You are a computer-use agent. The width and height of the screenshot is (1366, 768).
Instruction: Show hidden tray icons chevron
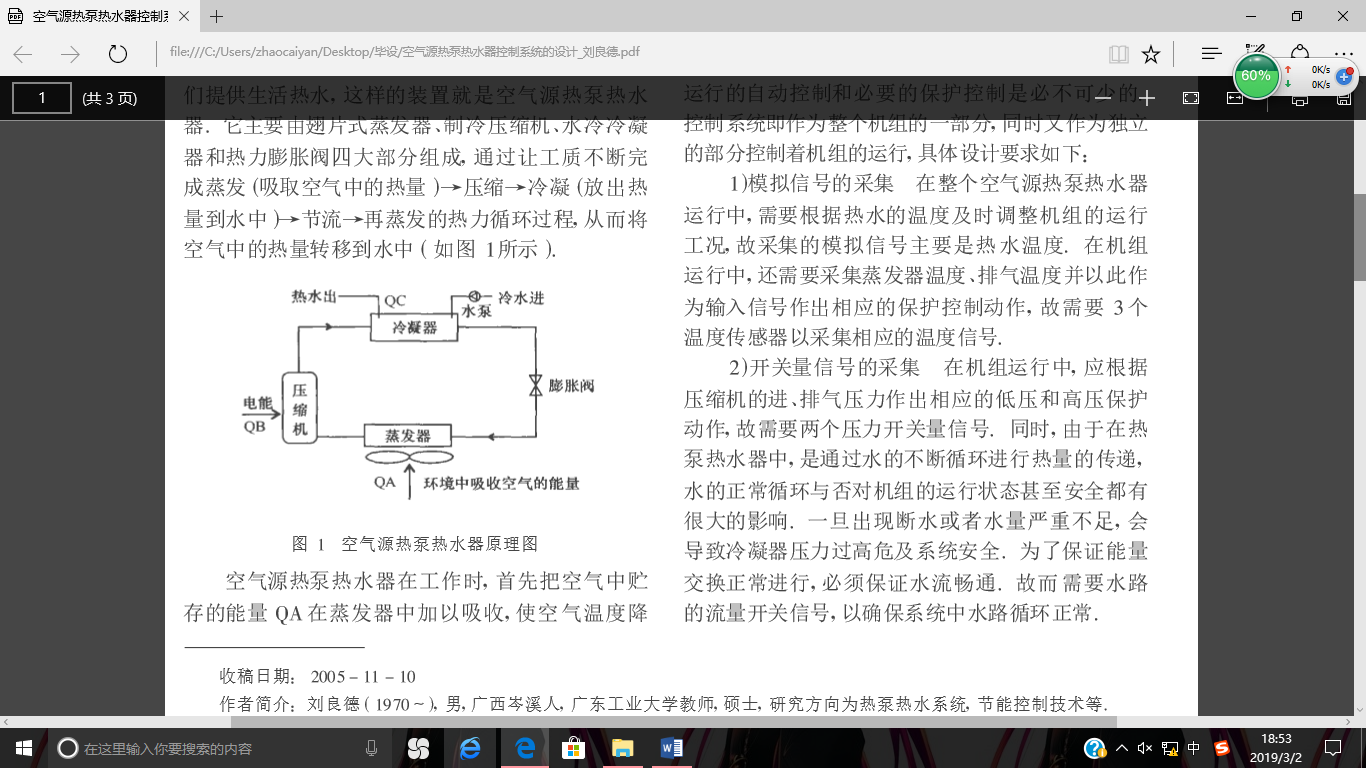1122,748
